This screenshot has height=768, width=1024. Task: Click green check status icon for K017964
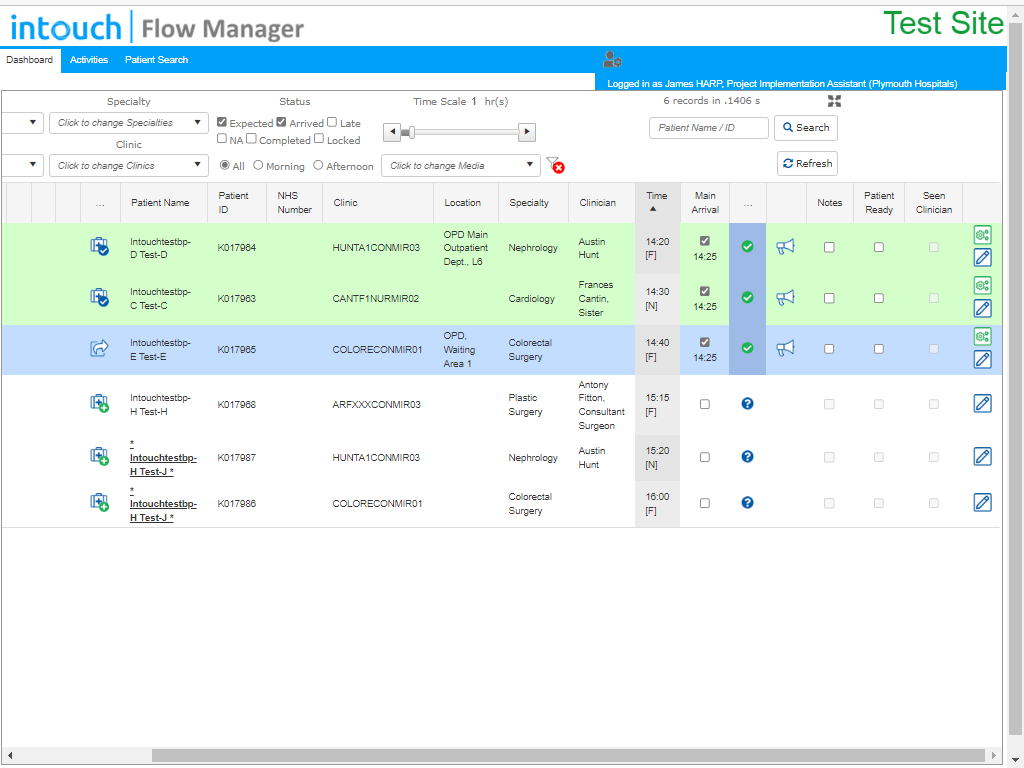747,246
